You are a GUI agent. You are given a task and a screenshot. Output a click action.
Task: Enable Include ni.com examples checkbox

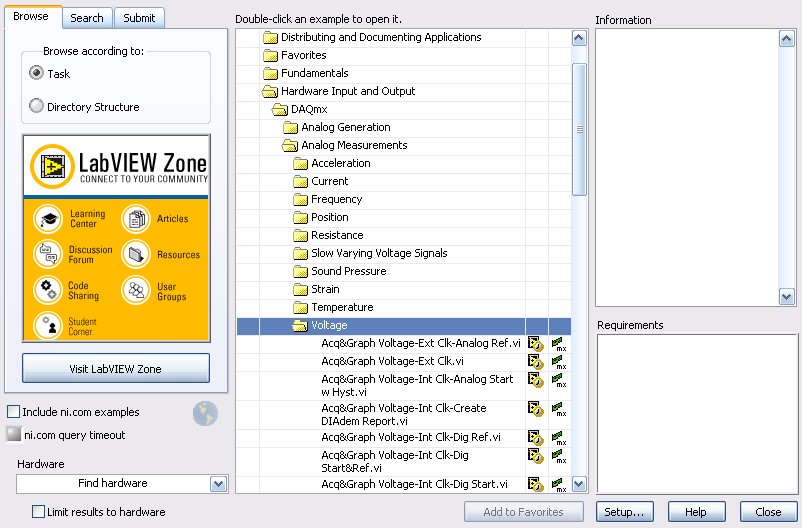coord(14,411)
